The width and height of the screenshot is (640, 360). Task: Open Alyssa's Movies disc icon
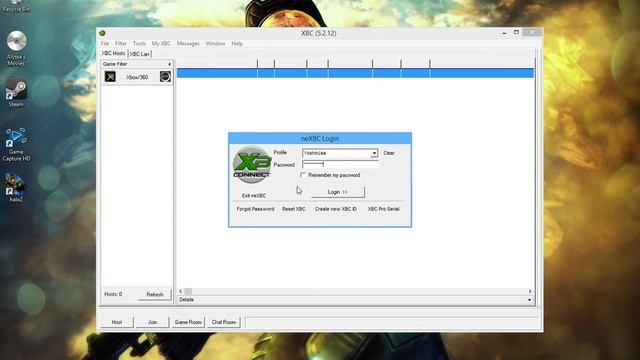16,48
